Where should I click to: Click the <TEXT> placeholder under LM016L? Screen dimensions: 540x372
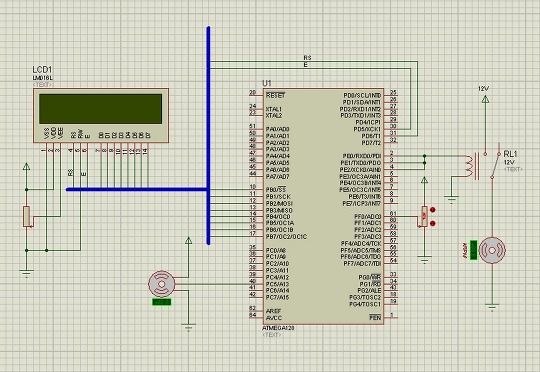43,85
